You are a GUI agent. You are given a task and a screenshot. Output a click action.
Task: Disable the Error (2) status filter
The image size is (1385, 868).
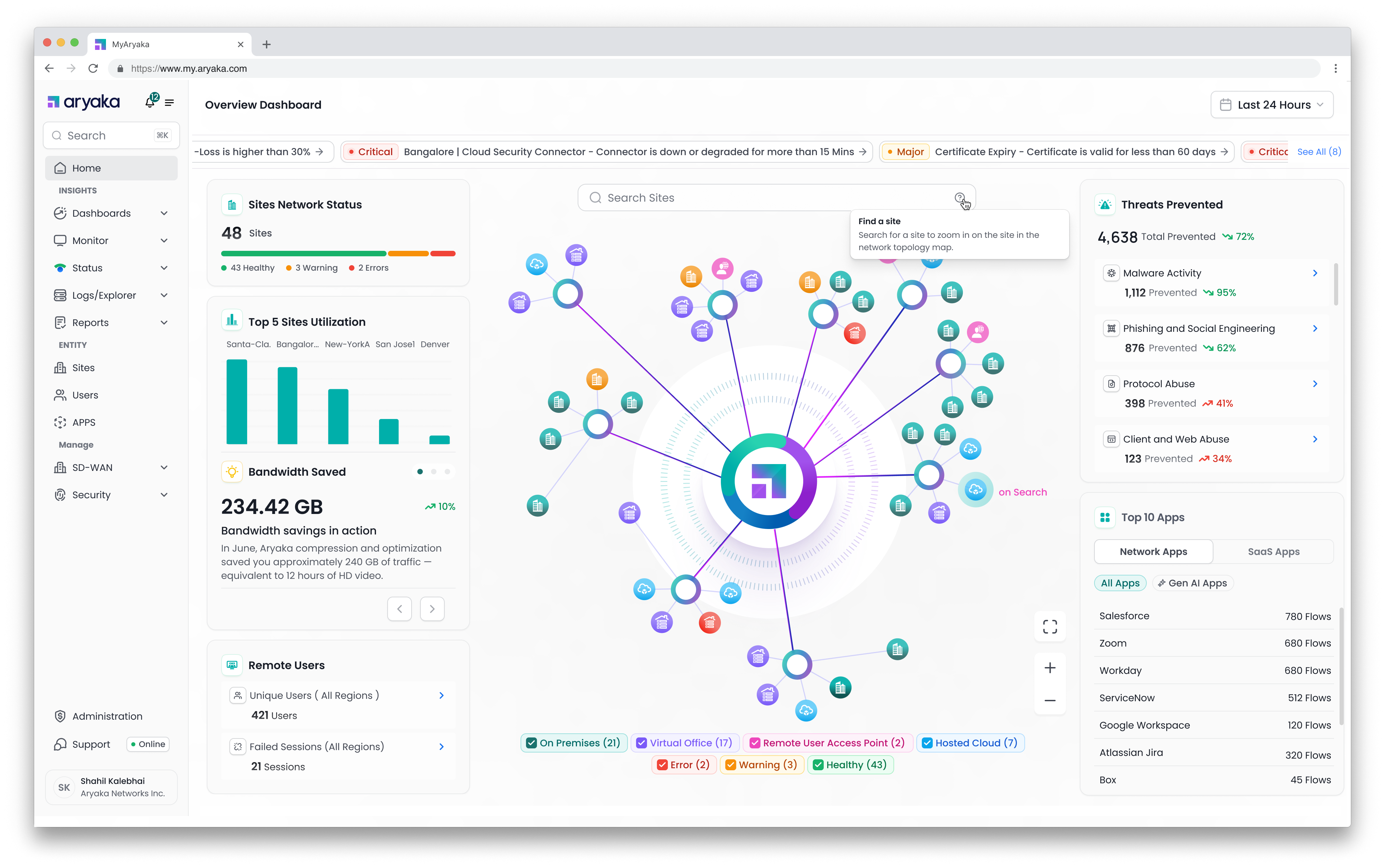[x=662, y=765]
